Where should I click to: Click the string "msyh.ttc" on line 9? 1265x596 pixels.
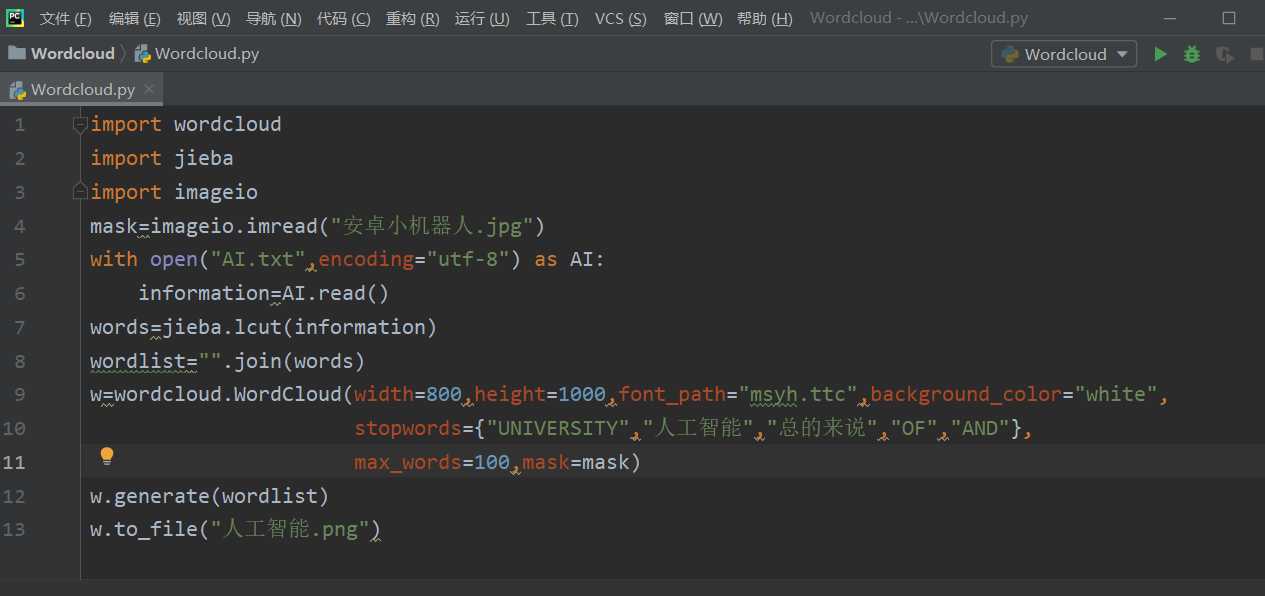point(798,395)
